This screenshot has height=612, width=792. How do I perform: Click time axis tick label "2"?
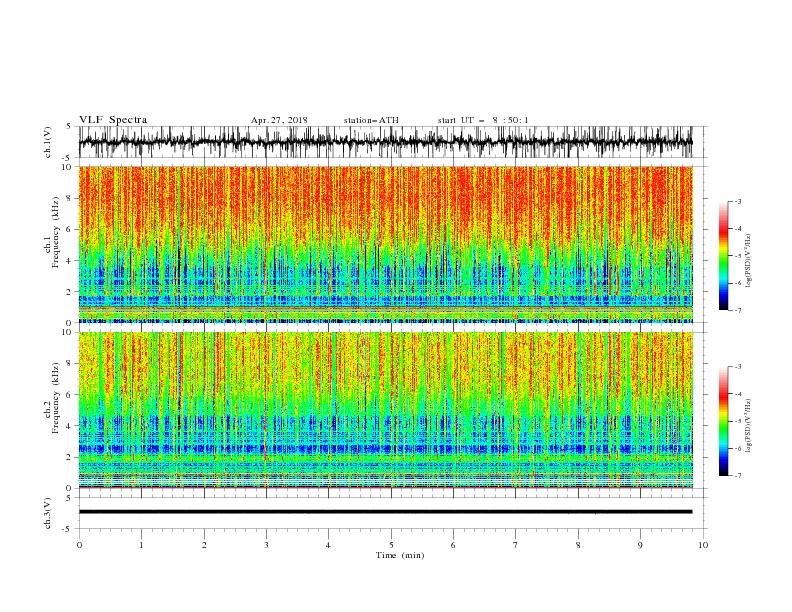pos(204,545)
